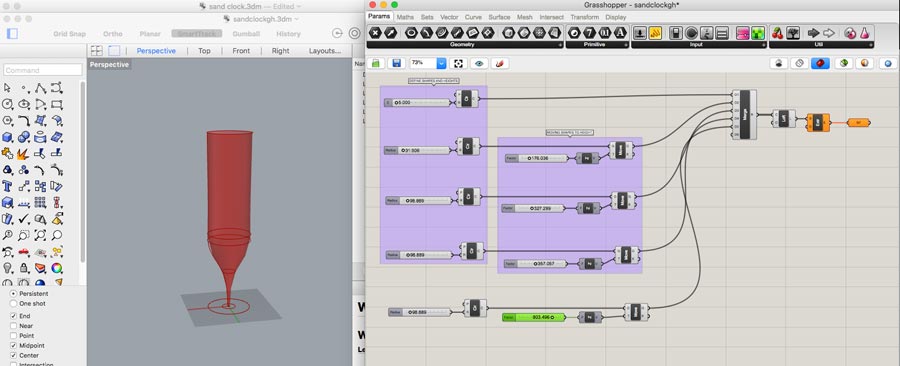Image resolution: width=900 pixels, height=366 pixels.
Task: Expand the Primitive panel dropdown
Action: pos(626,45)
